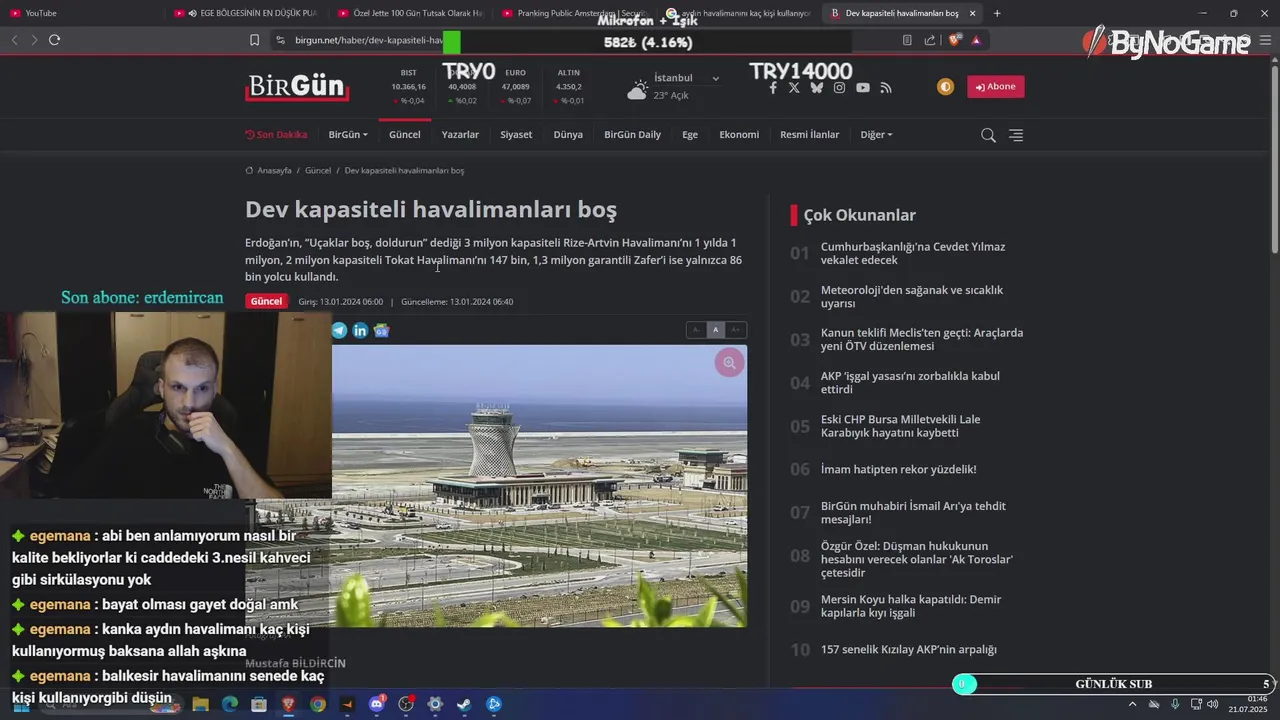Open the Resmi İlanlar nav section
This screenshot has height=720, width=1280.
810,134
